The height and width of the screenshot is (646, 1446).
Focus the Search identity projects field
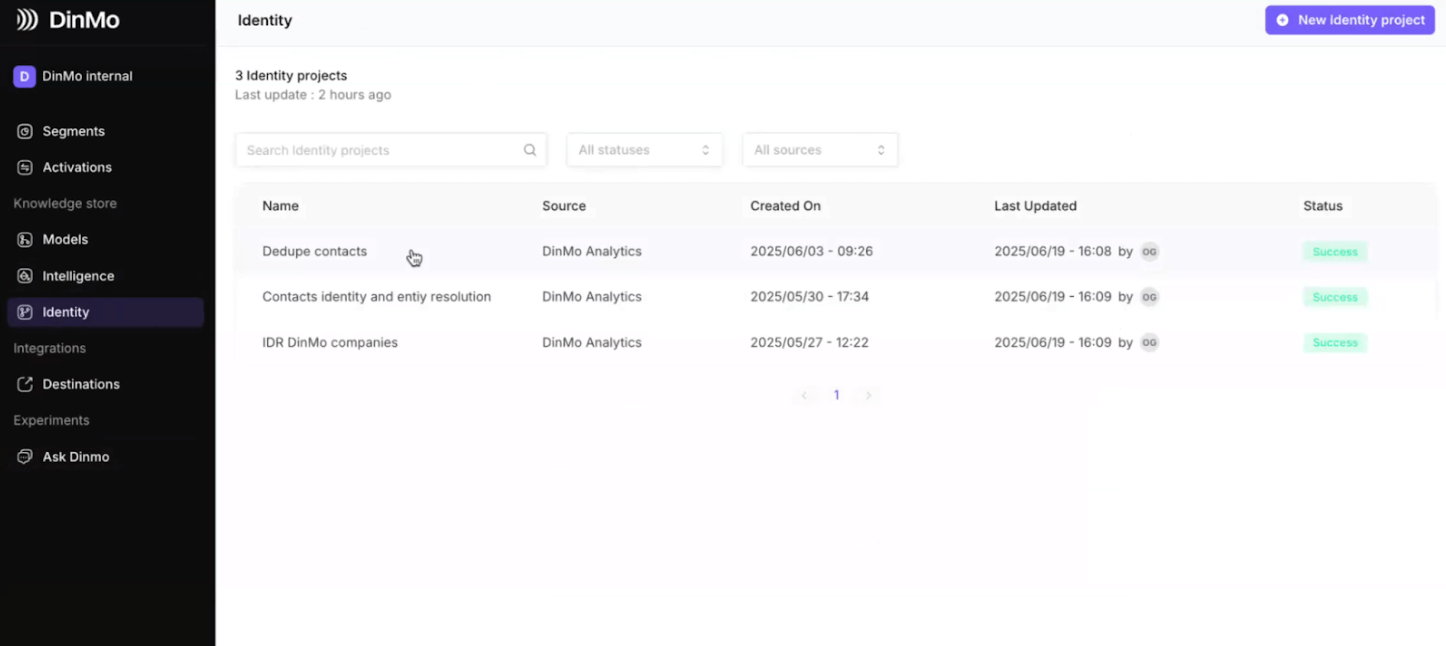(391, 150)
